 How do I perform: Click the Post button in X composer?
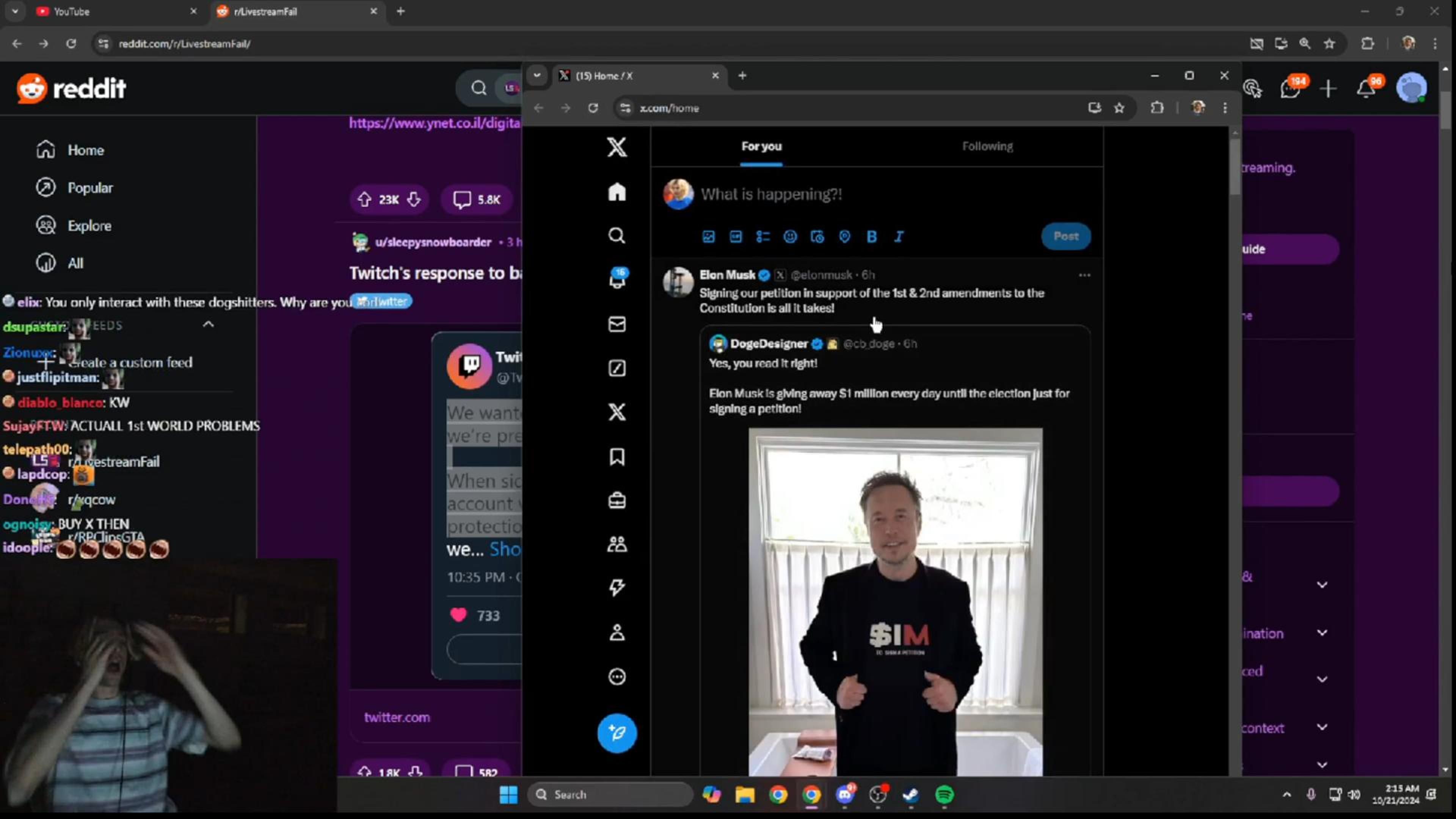click(1066, 236)
